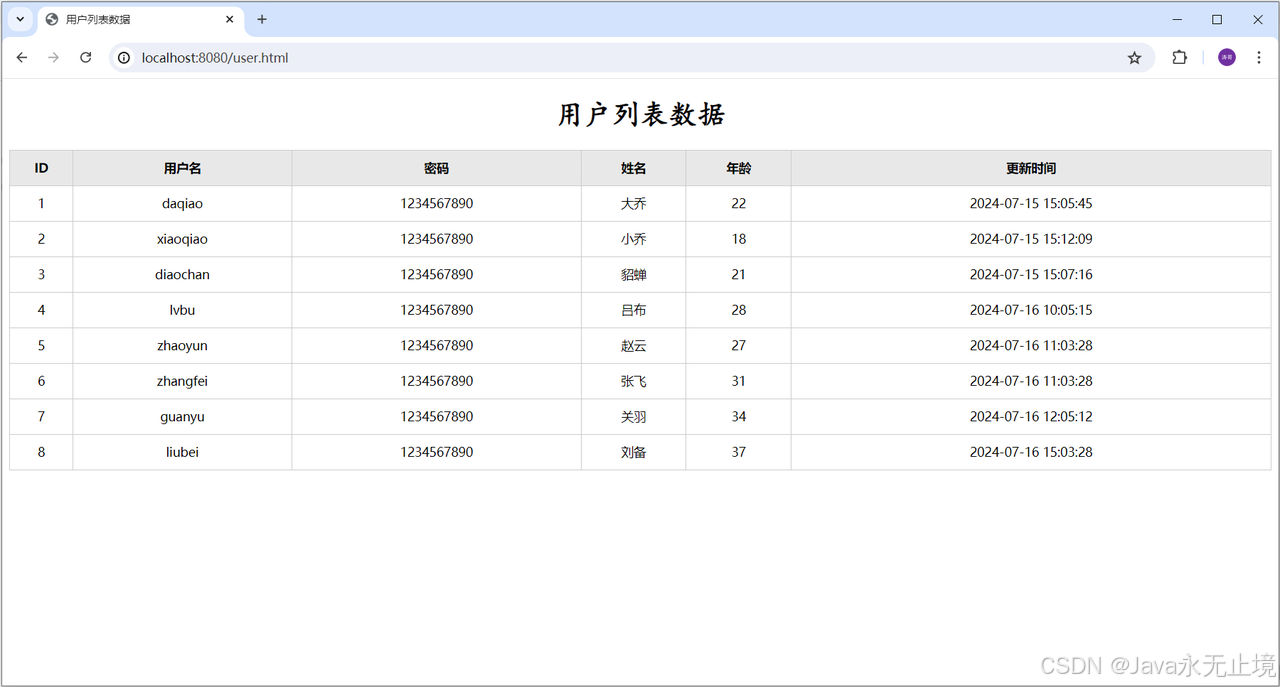Select username cell liubei
The image size is (1280, 687).
click(182, 452)
